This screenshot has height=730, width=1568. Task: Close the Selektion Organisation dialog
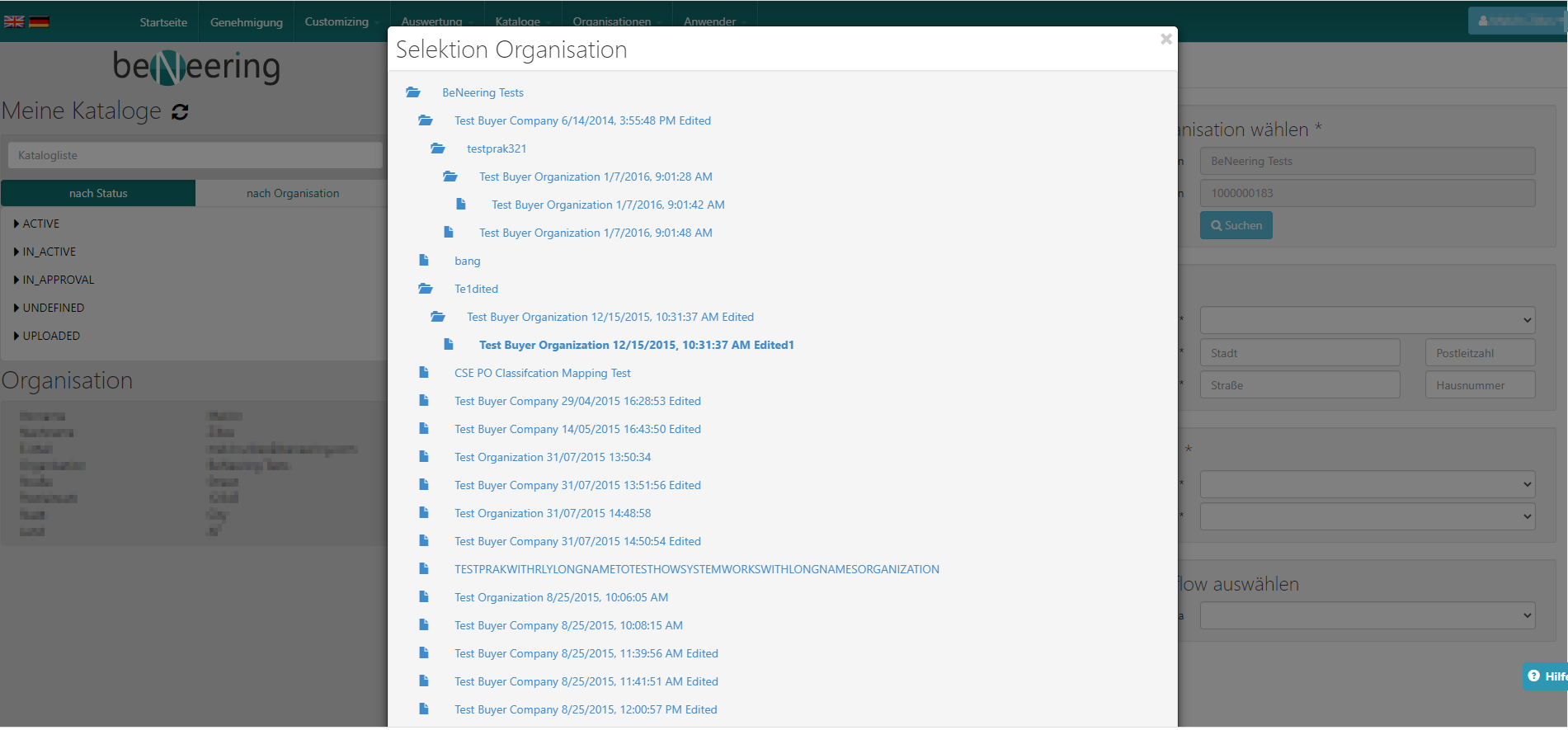tap(1165, 39)
